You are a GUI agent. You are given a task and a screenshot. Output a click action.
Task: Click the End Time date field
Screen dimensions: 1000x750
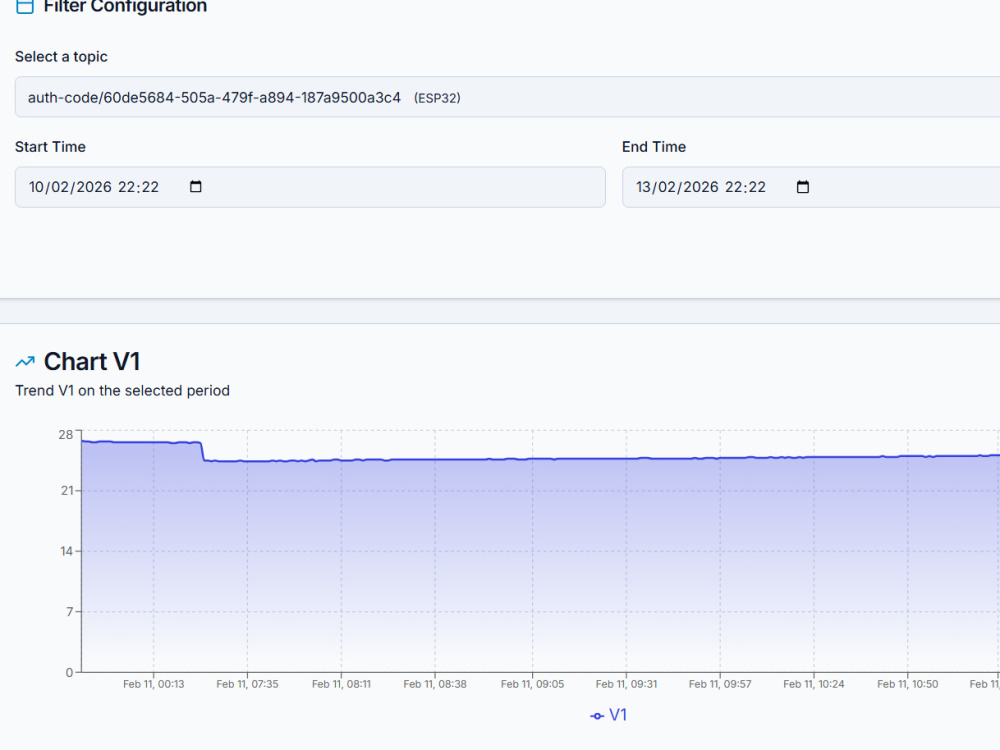(811, 187)
